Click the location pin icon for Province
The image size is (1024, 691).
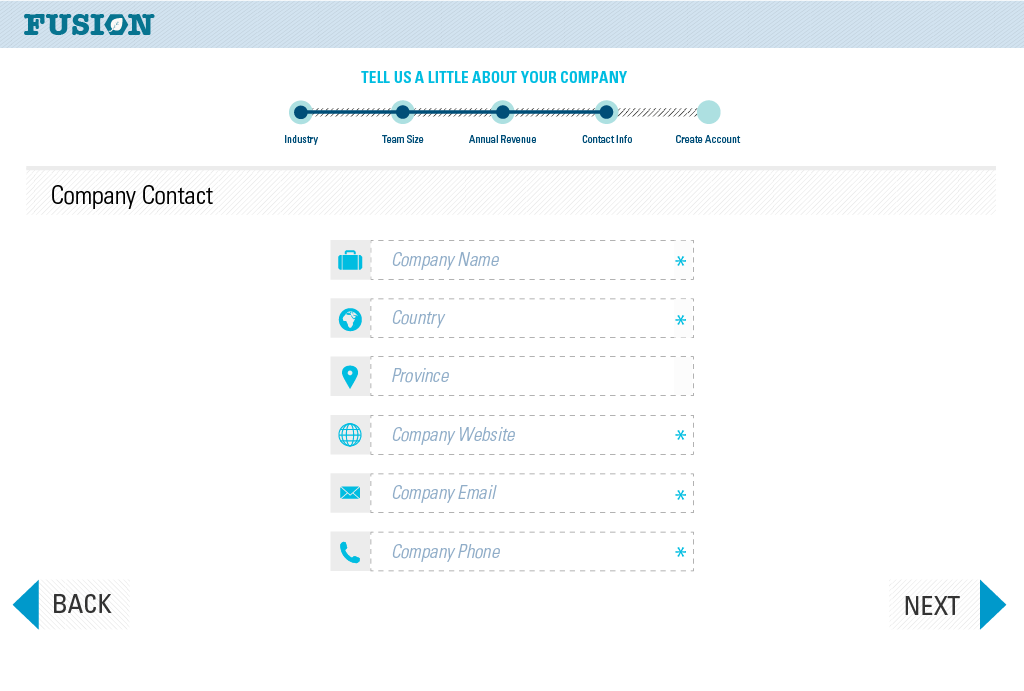point(350,375)
